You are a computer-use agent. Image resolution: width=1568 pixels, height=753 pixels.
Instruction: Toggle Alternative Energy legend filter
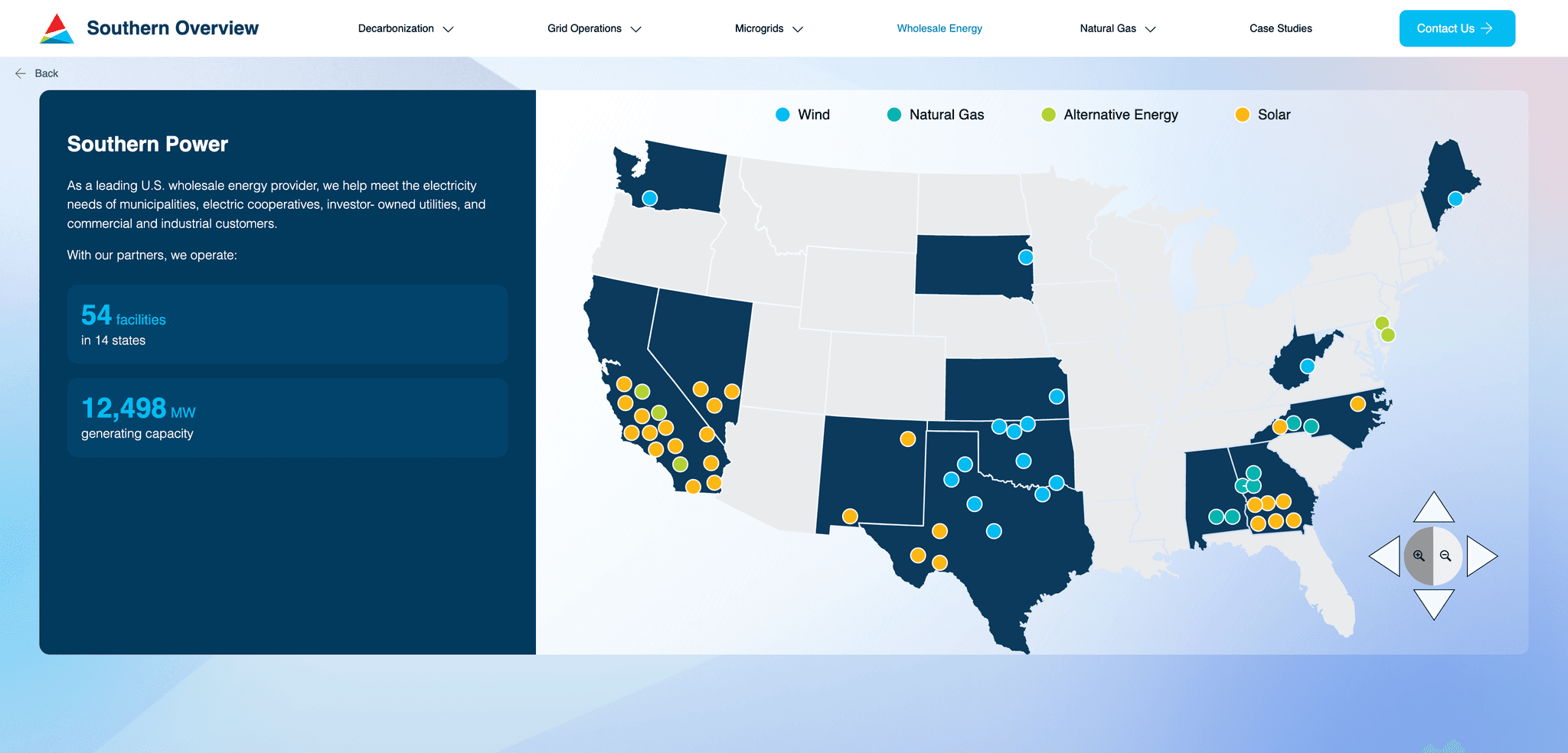[1110, 115]
